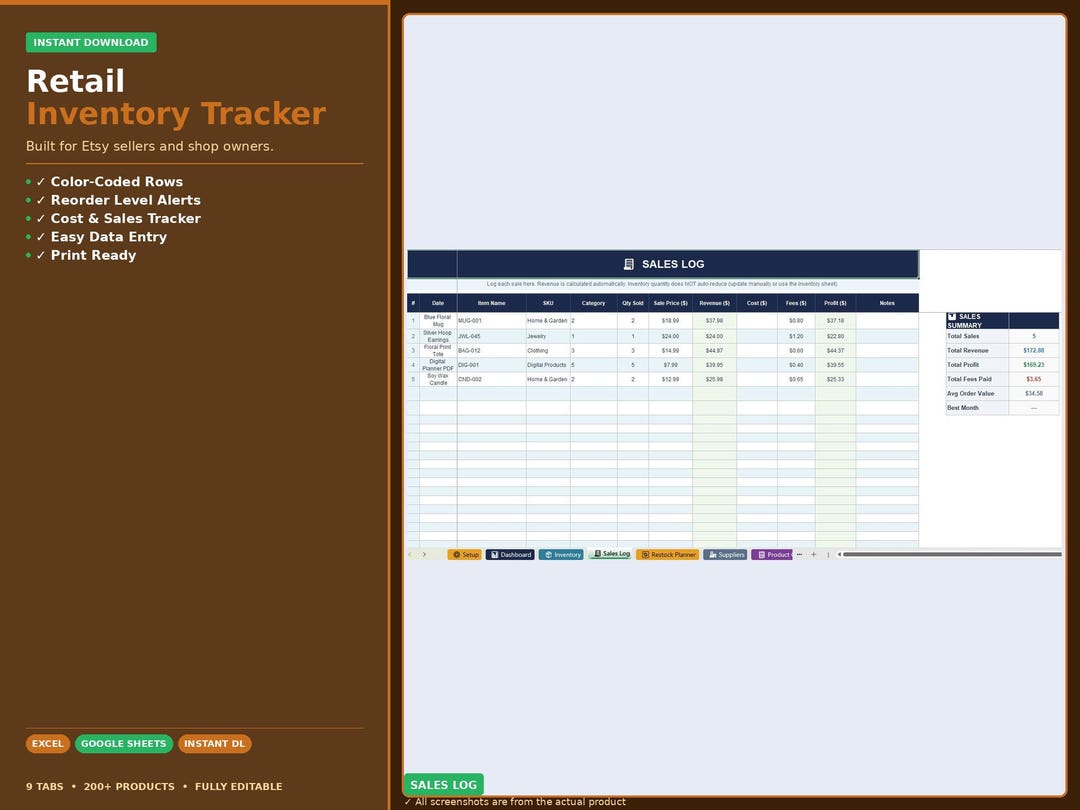
Task: Click previous sheet navigation arrow
Action: [x=410, y=554]
